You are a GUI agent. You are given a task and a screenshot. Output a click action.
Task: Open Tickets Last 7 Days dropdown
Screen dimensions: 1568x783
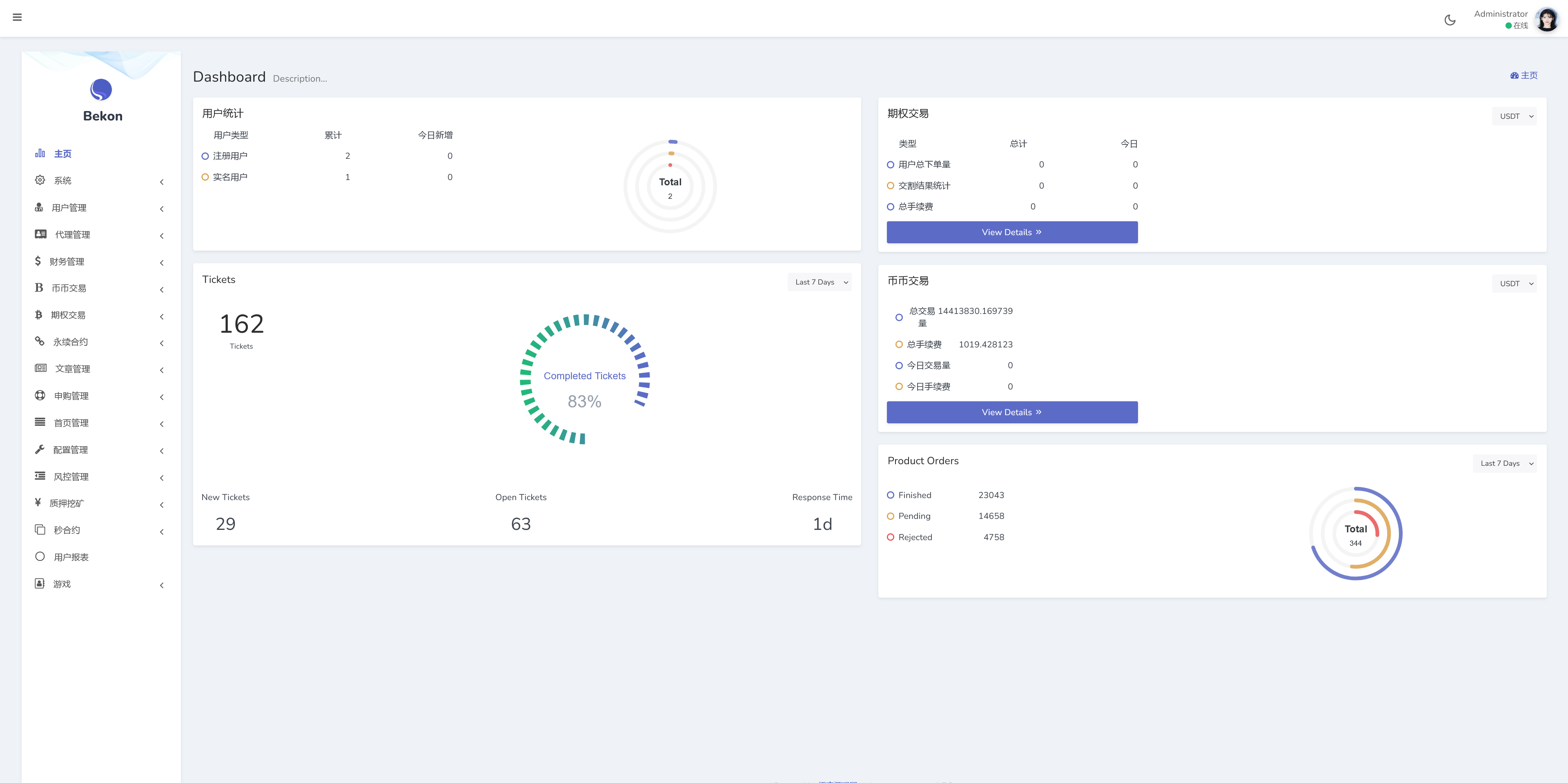tap(819, 282)
